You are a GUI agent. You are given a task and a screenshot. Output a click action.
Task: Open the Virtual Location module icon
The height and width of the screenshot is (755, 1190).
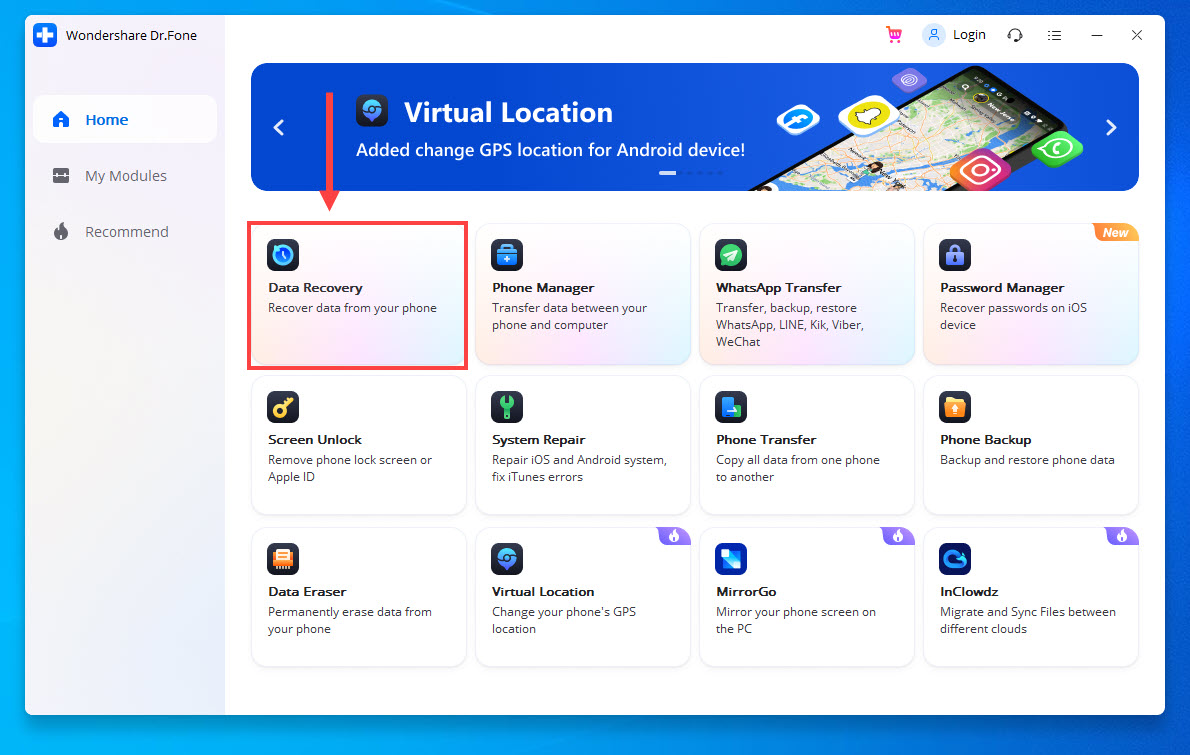coord(507,559)
